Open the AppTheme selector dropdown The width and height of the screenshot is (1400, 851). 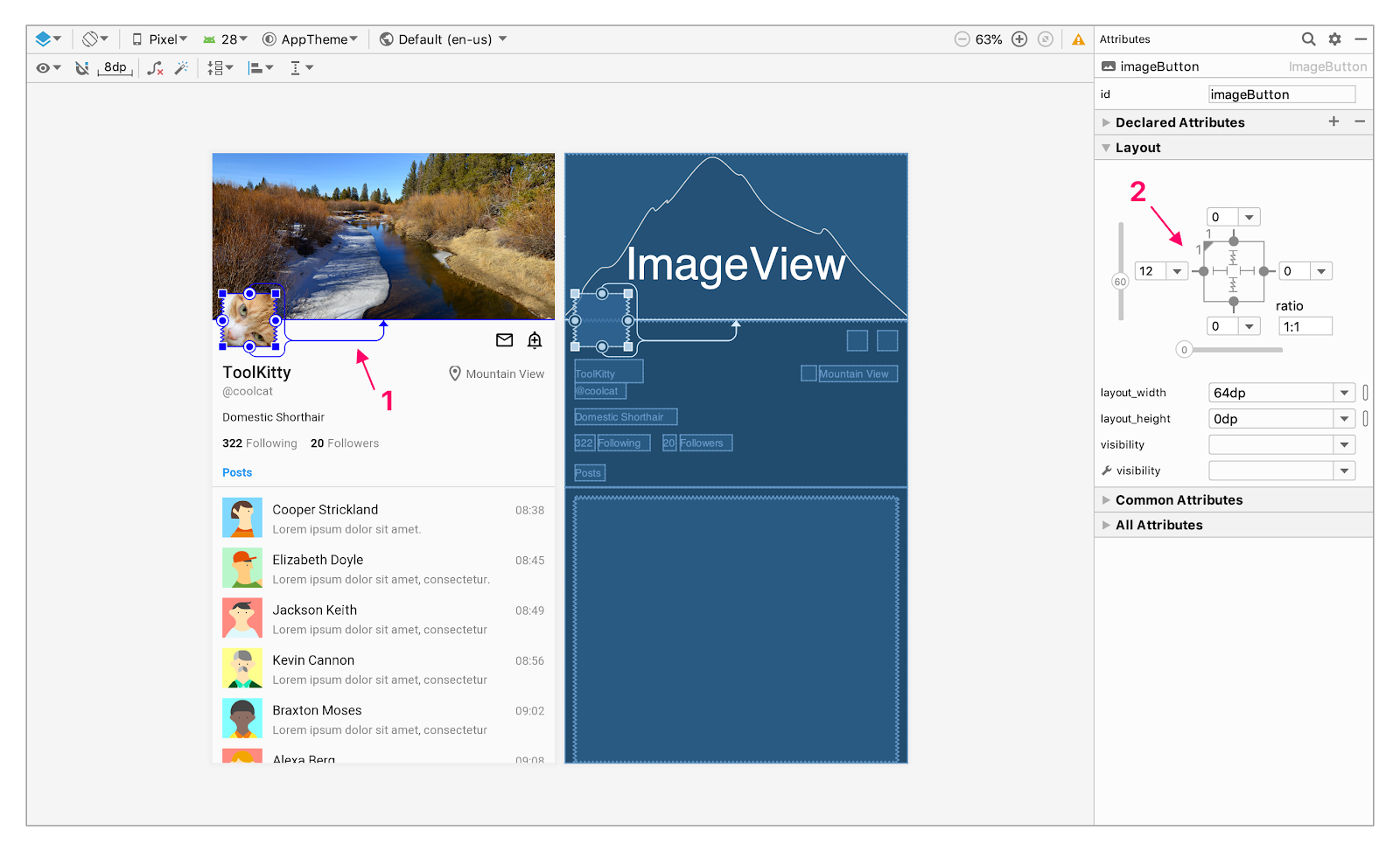(x=311, y=38)
